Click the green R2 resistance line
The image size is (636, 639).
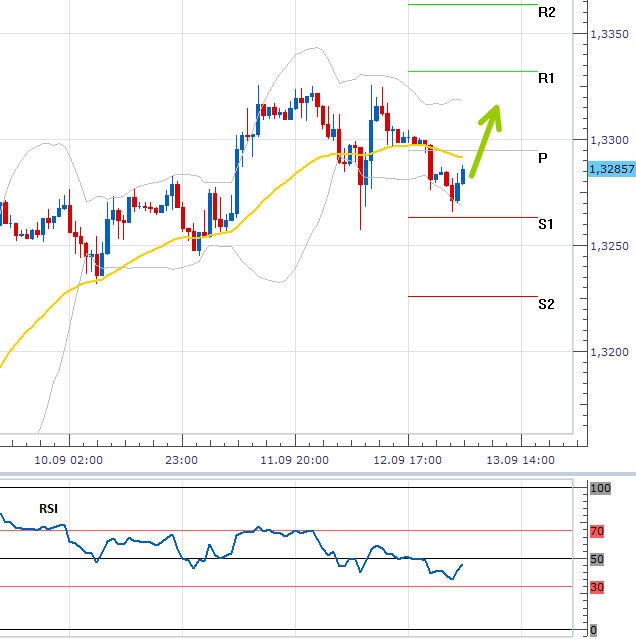tap(473, 4)
